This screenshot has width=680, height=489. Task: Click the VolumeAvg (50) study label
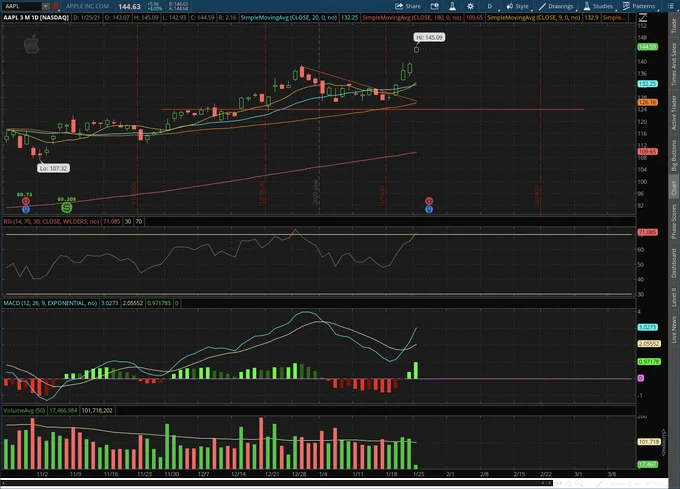(24, 410)
